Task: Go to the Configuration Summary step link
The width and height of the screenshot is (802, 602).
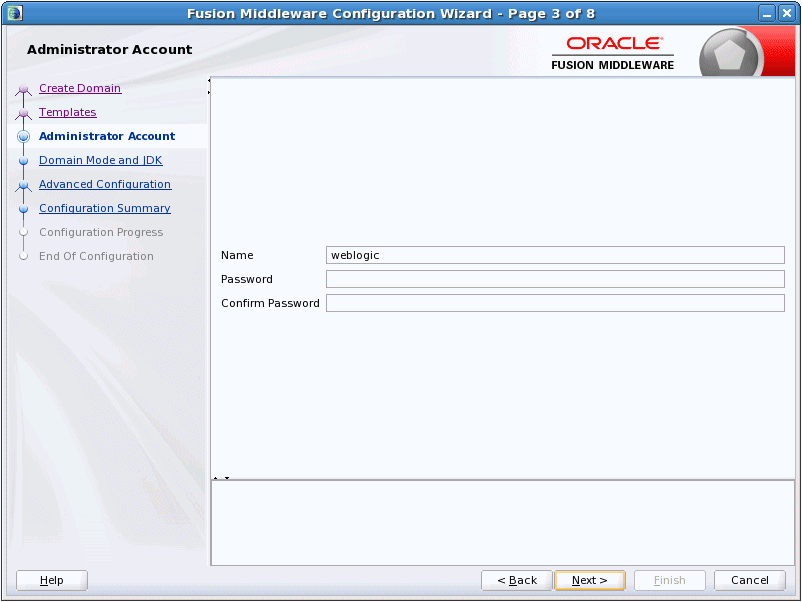Action: click(105, 208)
